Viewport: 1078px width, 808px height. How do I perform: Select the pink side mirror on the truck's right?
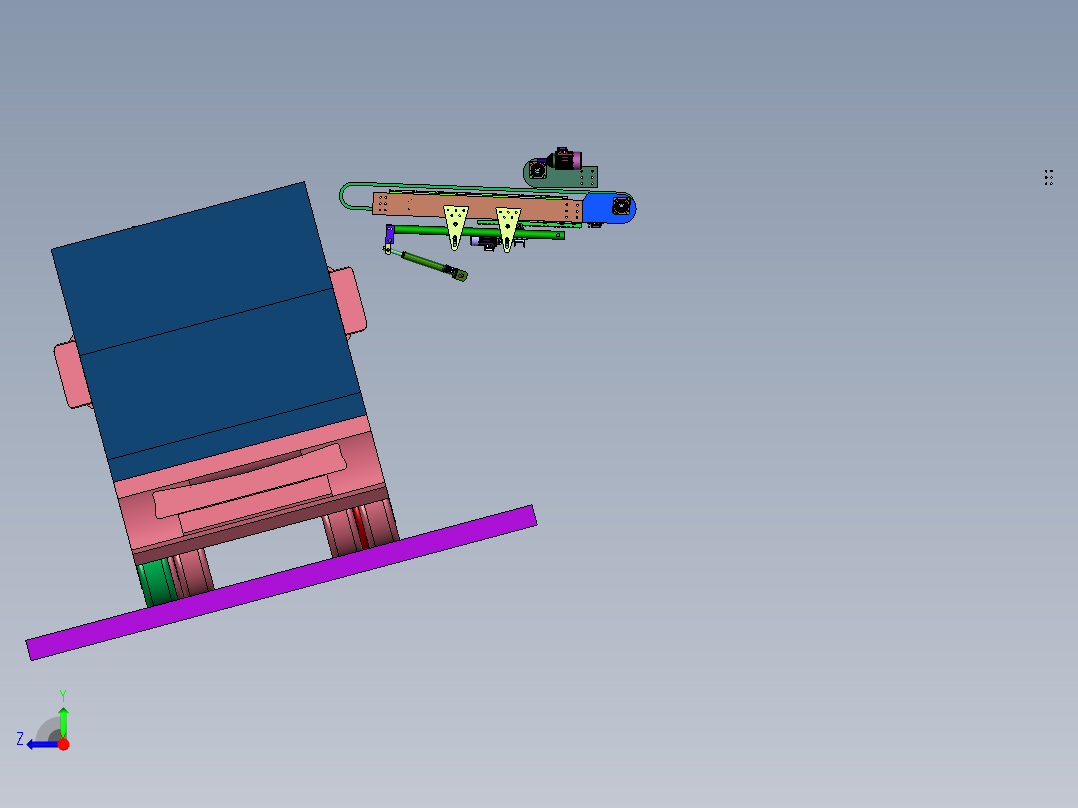point(347,301)
